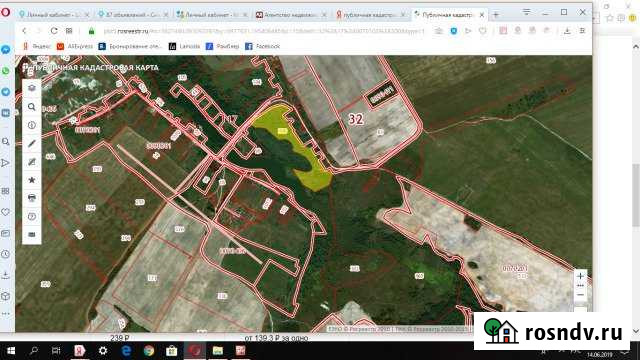Open Task View on taskbar

click(56, 351)
